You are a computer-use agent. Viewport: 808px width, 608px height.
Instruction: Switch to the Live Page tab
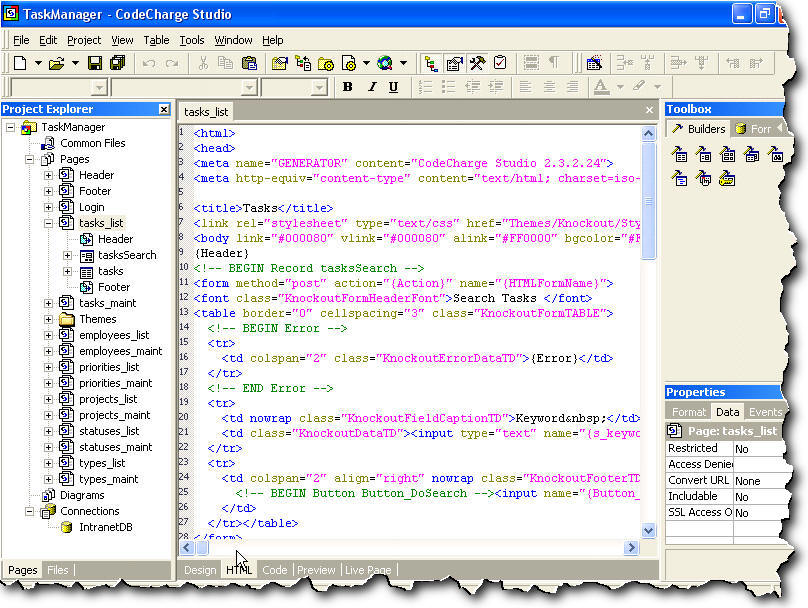click(x=368, y=570)
